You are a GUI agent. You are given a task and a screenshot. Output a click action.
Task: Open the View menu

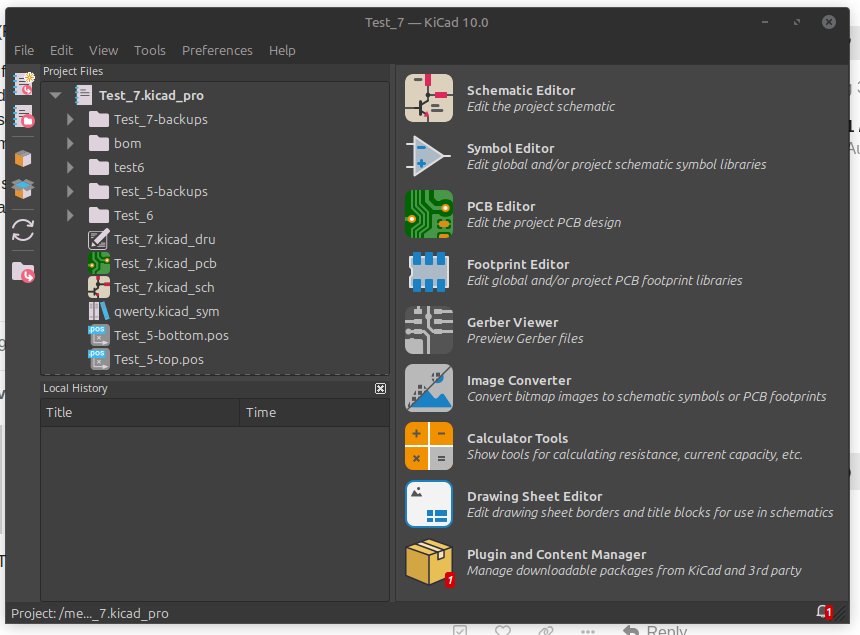(x=104, y=50)
